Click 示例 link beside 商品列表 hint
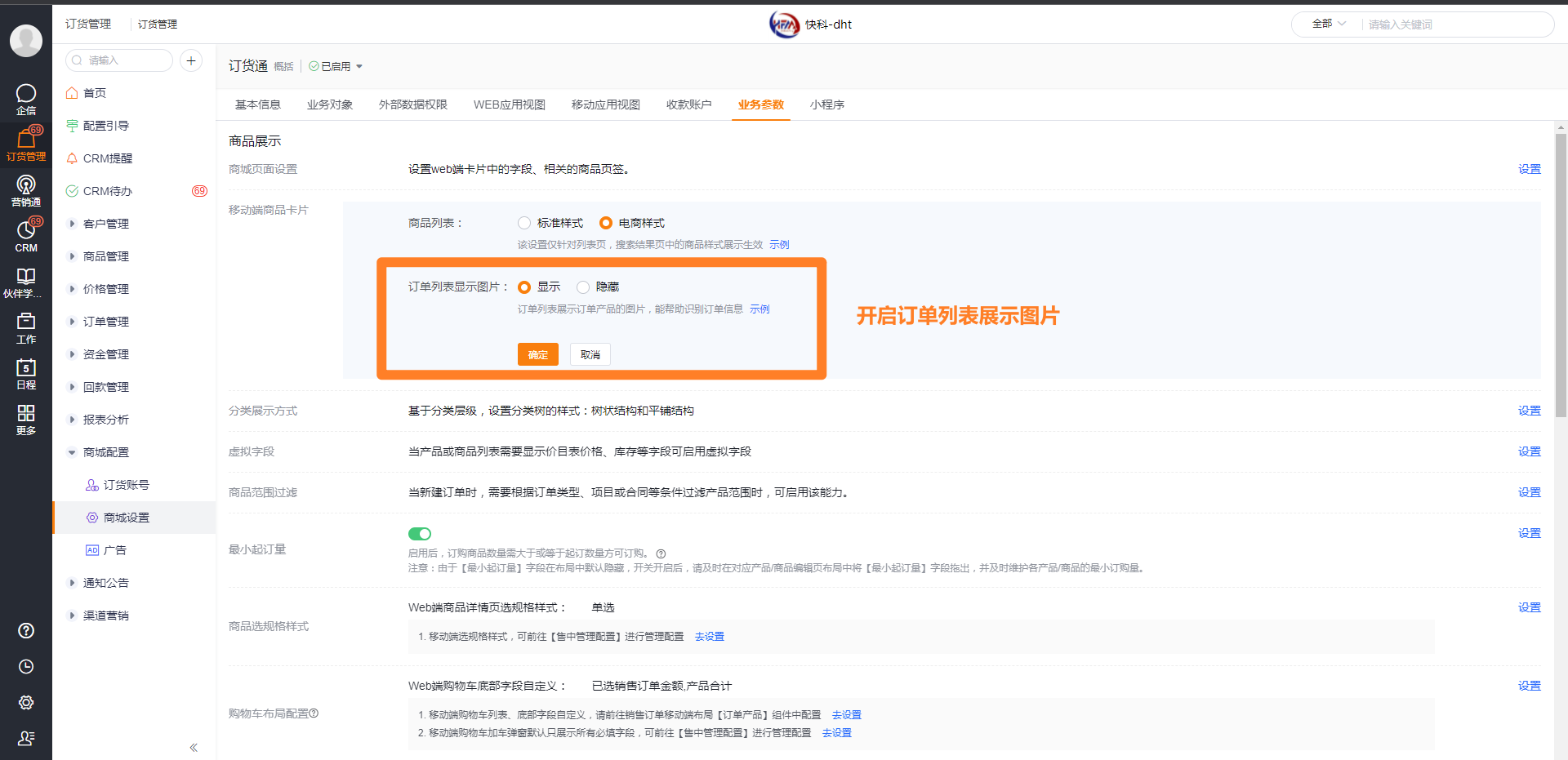Screen dimensions: 1568x760 (x=779, y=244)
